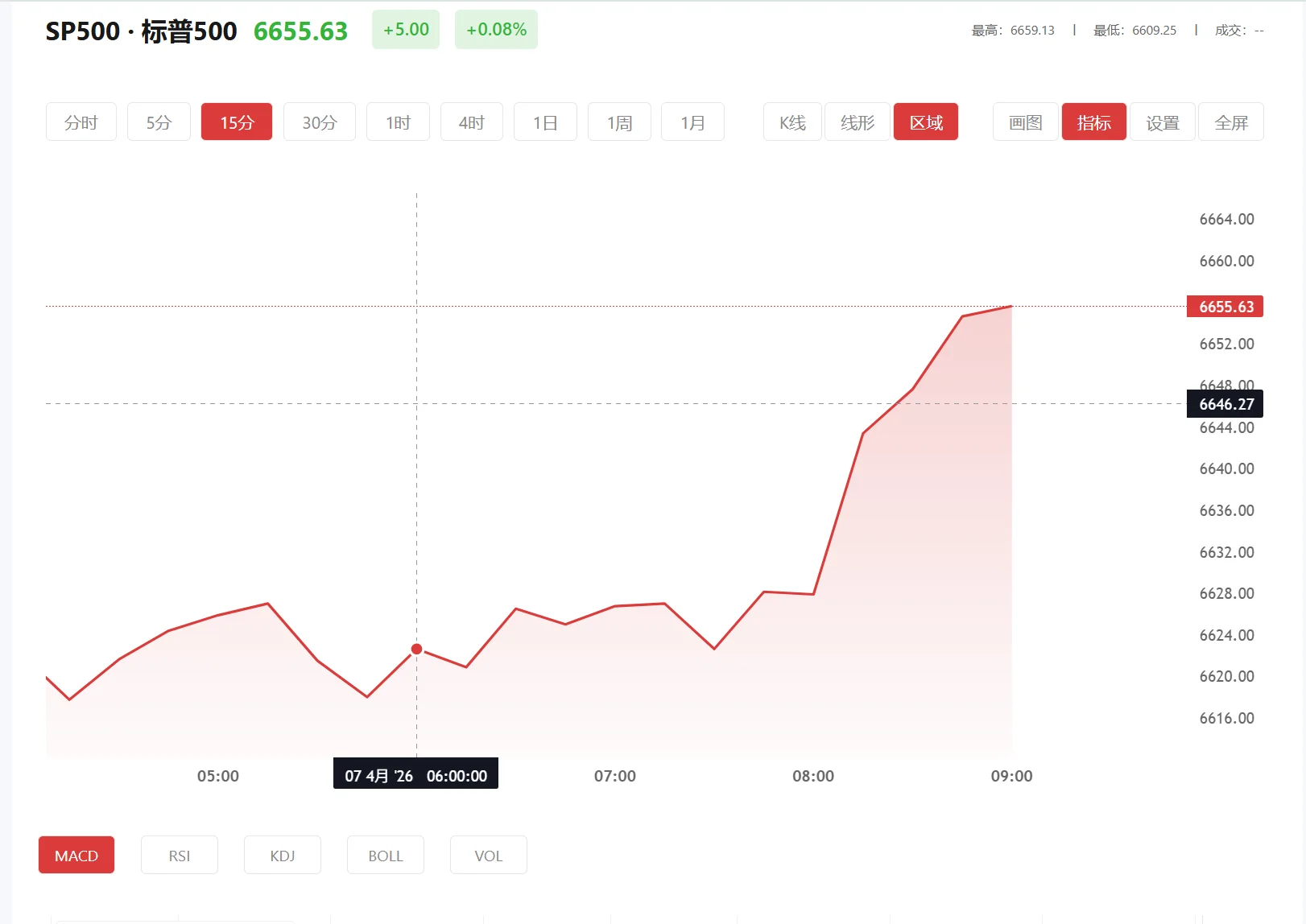The width and height of the screenshot is (1306, 924).
Task: Switch to the 1周 weekly chart
Action: tap(619, 122)
